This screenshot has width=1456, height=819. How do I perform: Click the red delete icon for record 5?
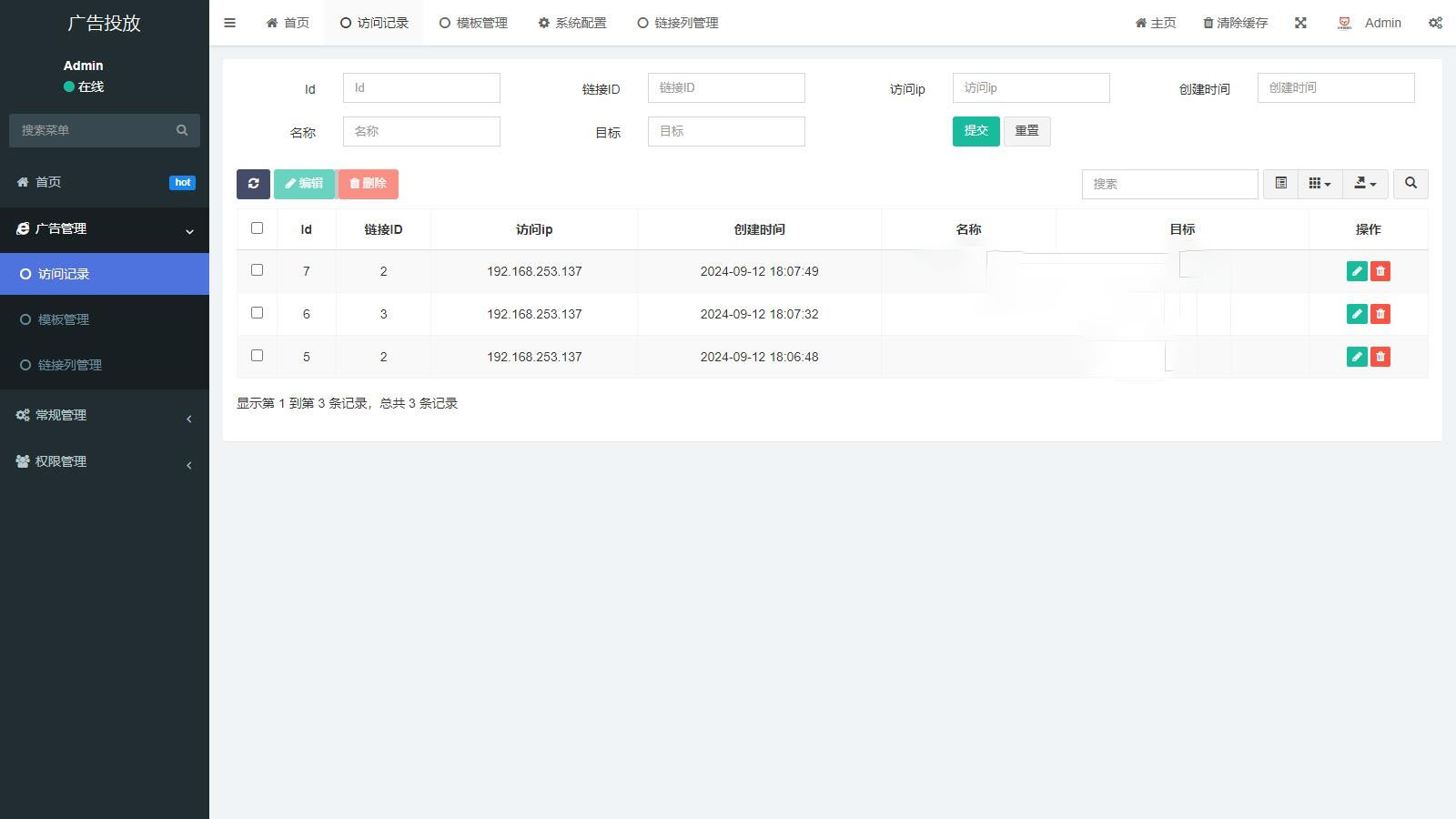(x=1380, y=357)
